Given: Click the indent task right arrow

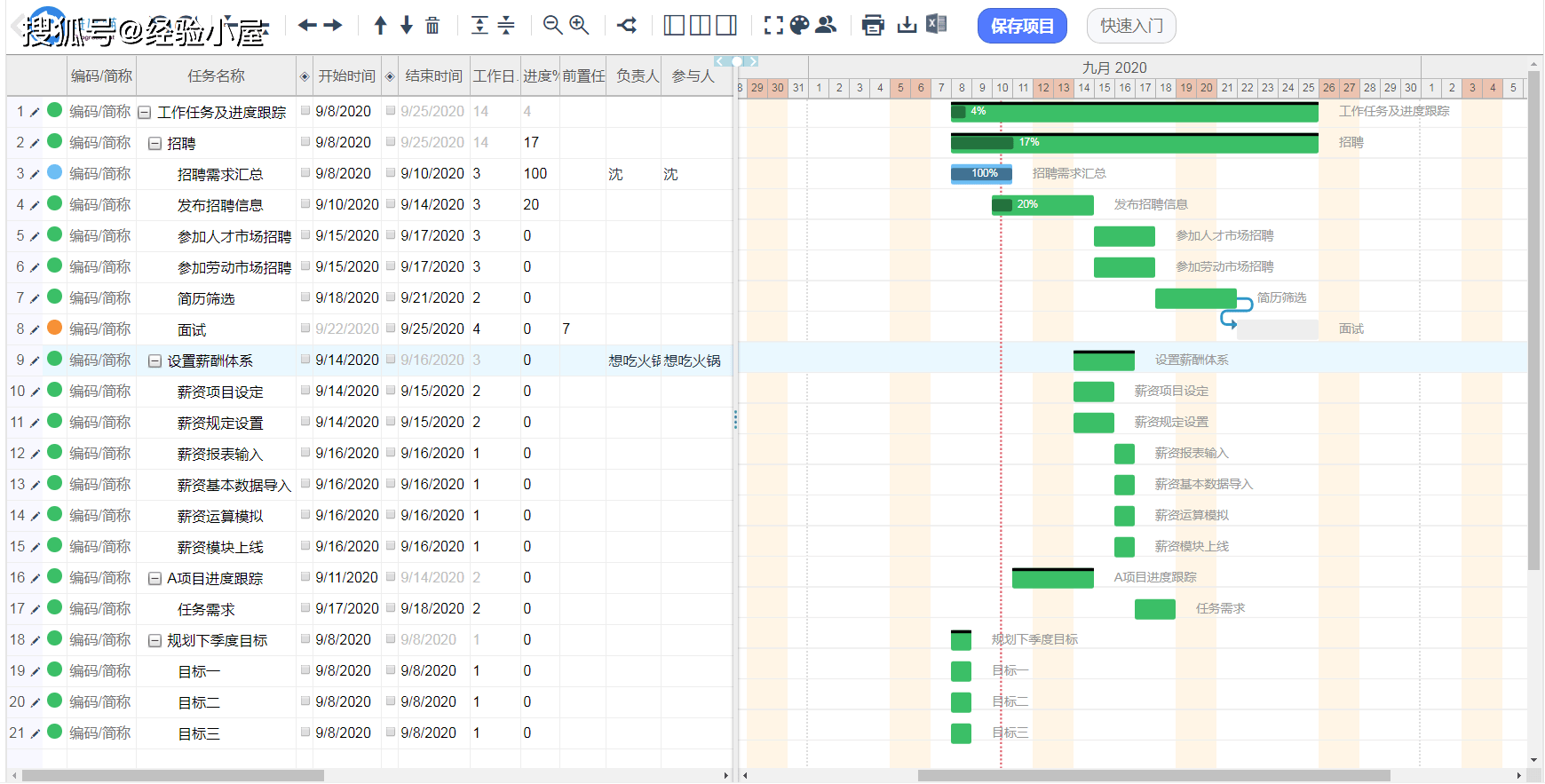Looking at the screenshot, I should 334,26.
